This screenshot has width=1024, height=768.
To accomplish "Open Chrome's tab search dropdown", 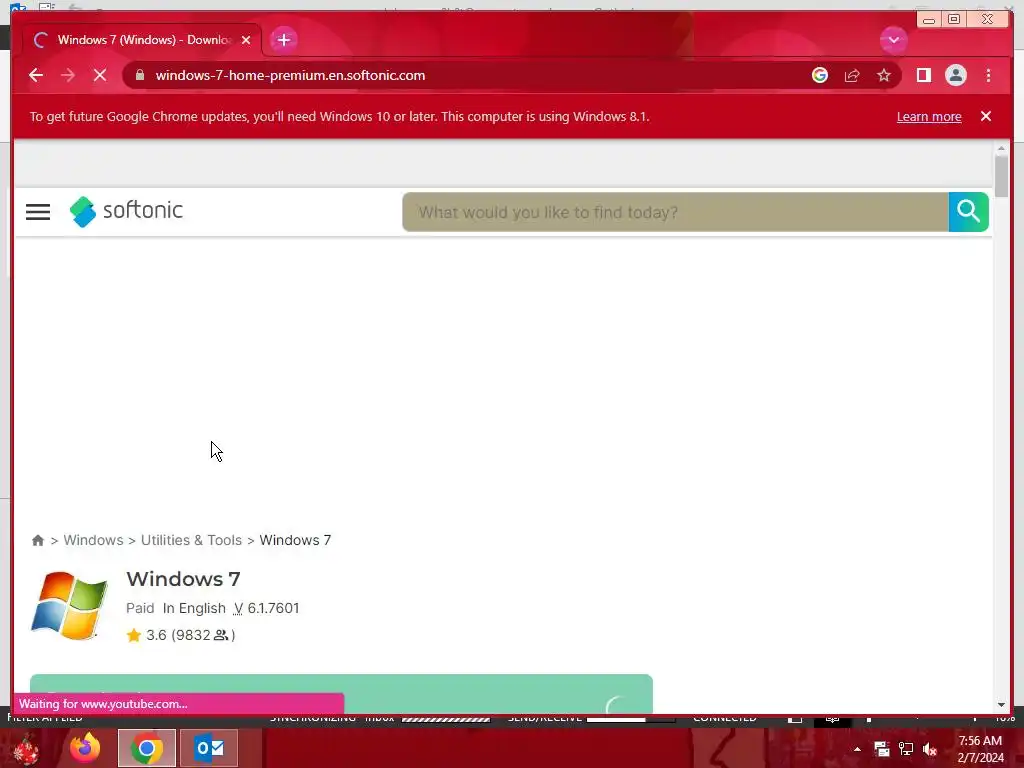I will [x=893, y=40].
